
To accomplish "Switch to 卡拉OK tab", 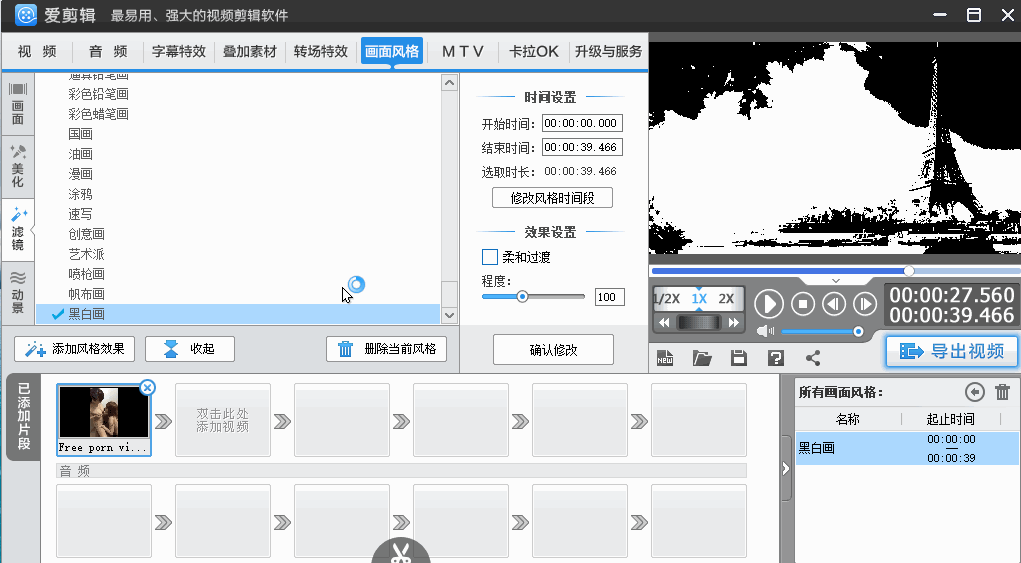I will pyautogui.click(x=534, y=51).
